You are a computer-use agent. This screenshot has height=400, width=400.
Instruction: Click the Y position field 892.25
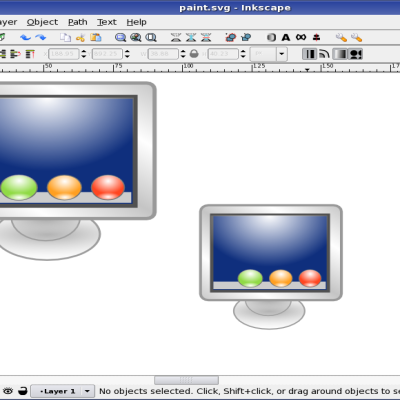[107, 54]
